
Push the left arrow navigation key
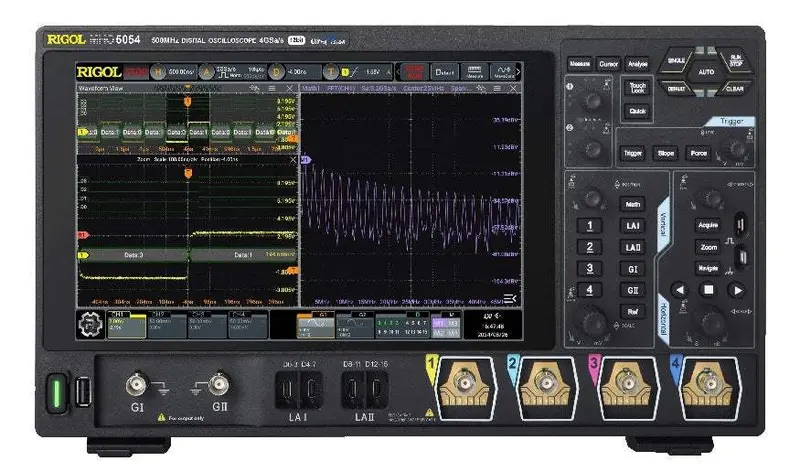(680, 290)
